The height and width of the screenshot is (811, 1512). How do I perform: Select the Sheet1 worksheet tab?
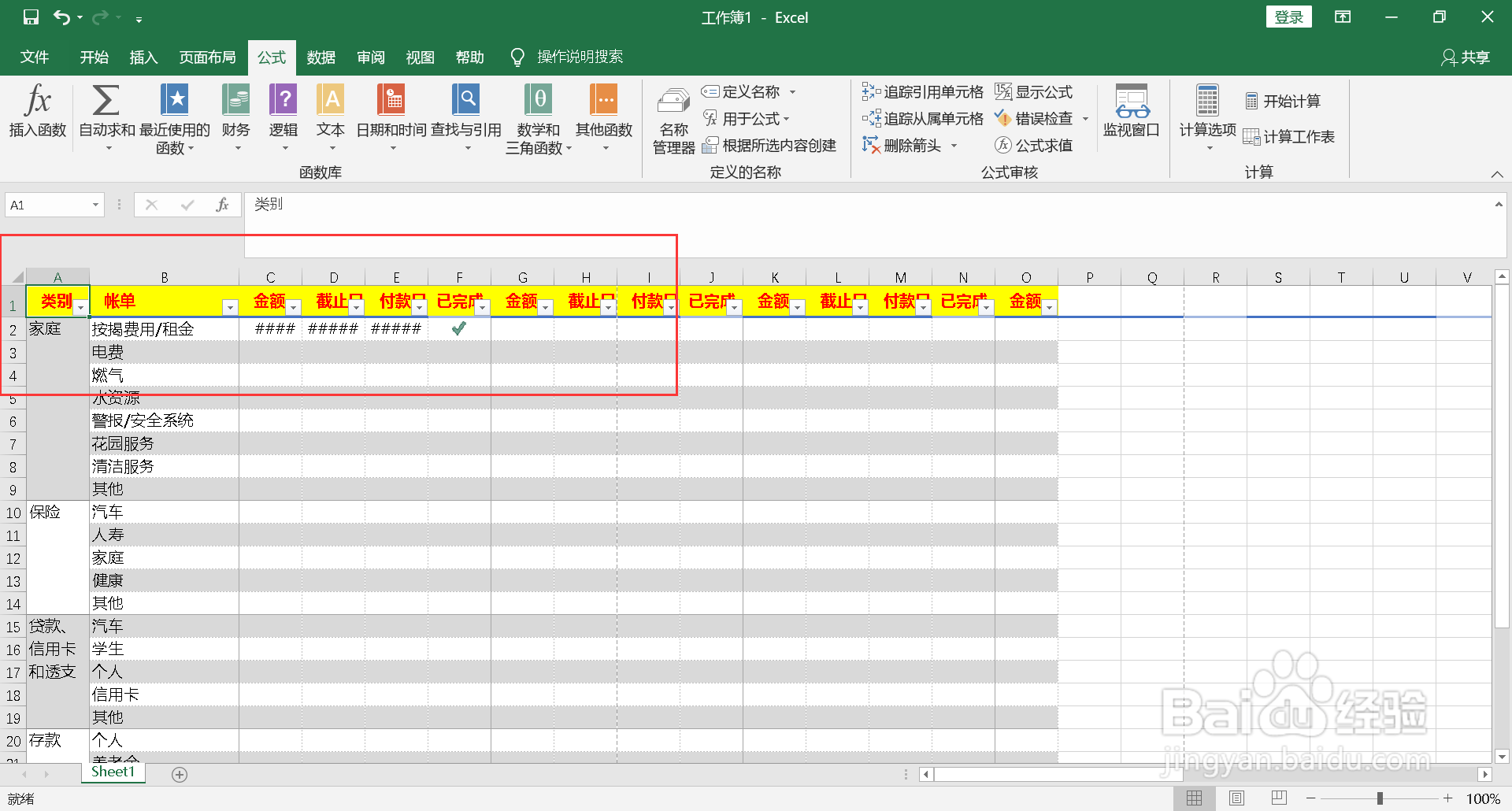coord(113,772)
